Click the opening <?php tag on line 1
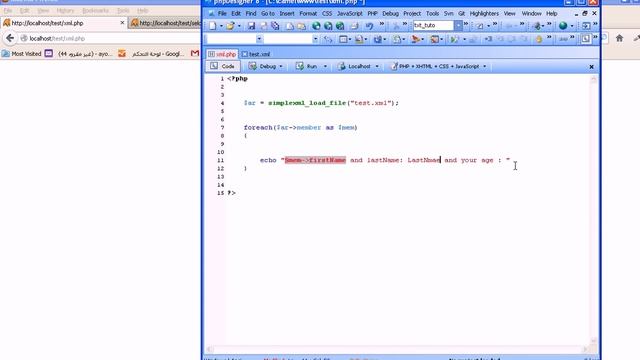 (x=238, y=78)
